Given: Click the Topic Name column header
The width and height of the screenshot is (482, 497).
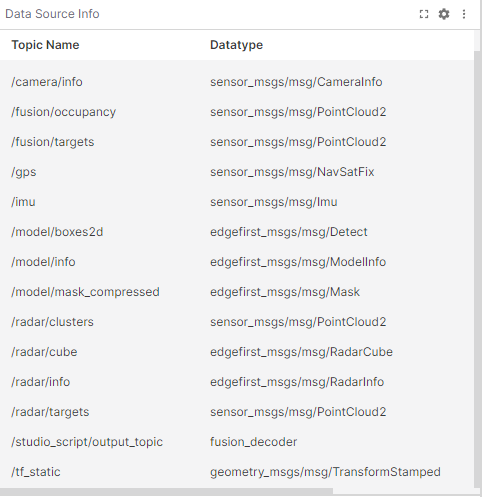Looking at the screenshot, I should pyautogui.click(x=45, y=45).
